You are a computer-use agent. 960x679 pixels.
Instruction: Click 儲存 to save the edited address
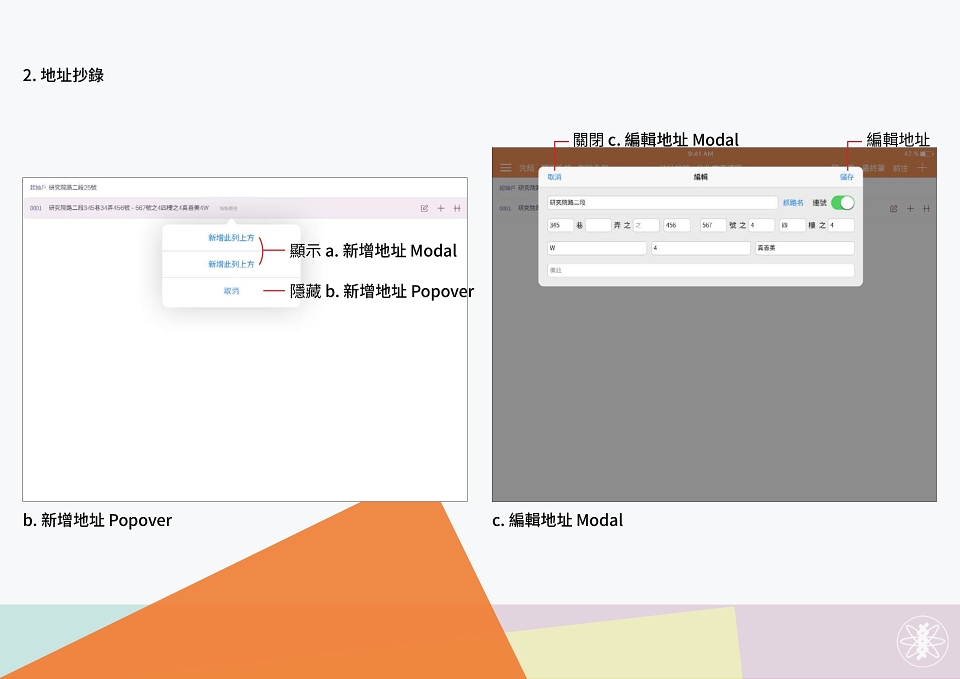pyautogui.click(x=847, y=177)
